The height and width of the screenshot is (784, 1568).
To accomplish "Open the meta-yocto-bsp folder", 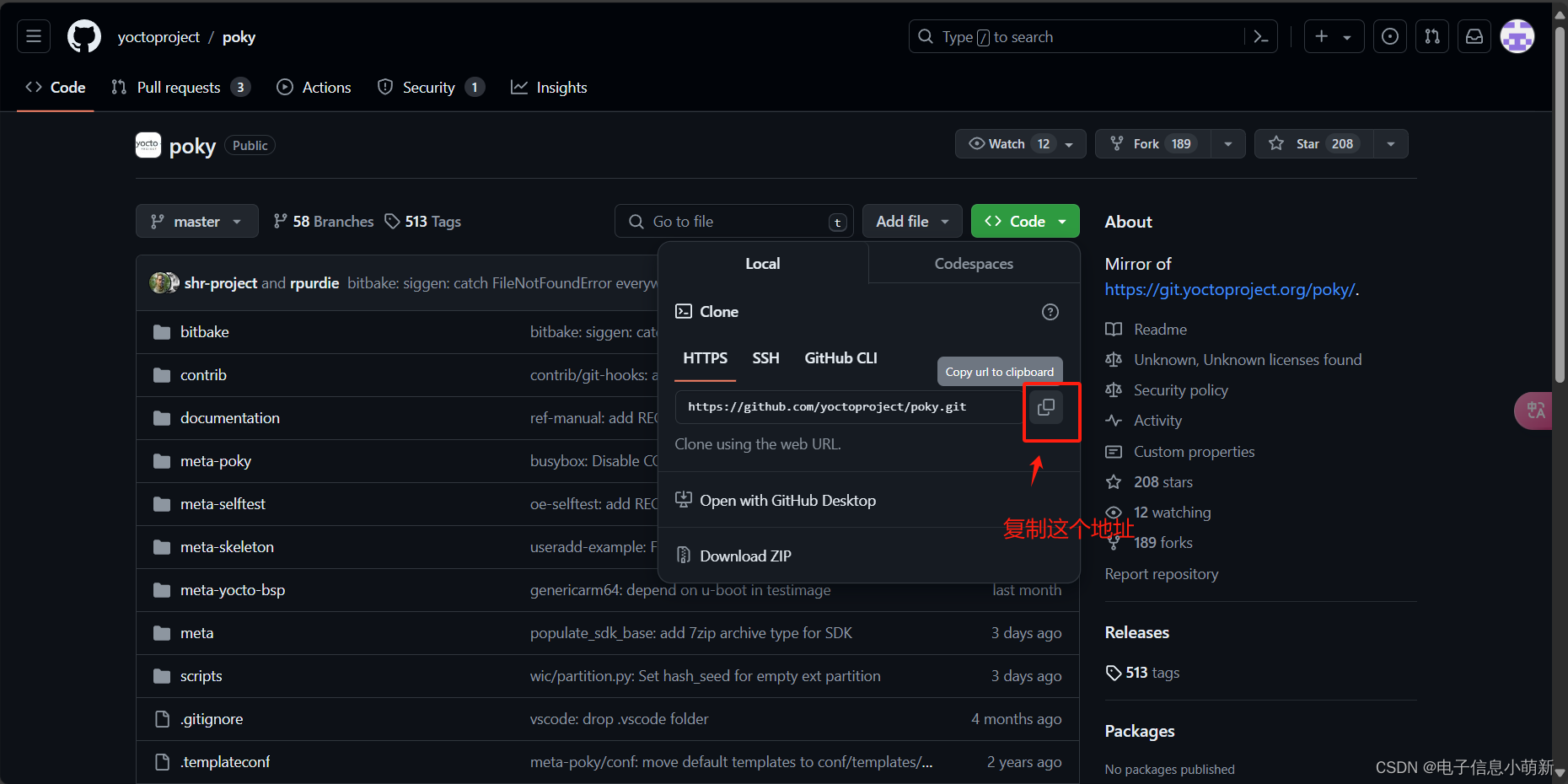I will pos(233,590).
